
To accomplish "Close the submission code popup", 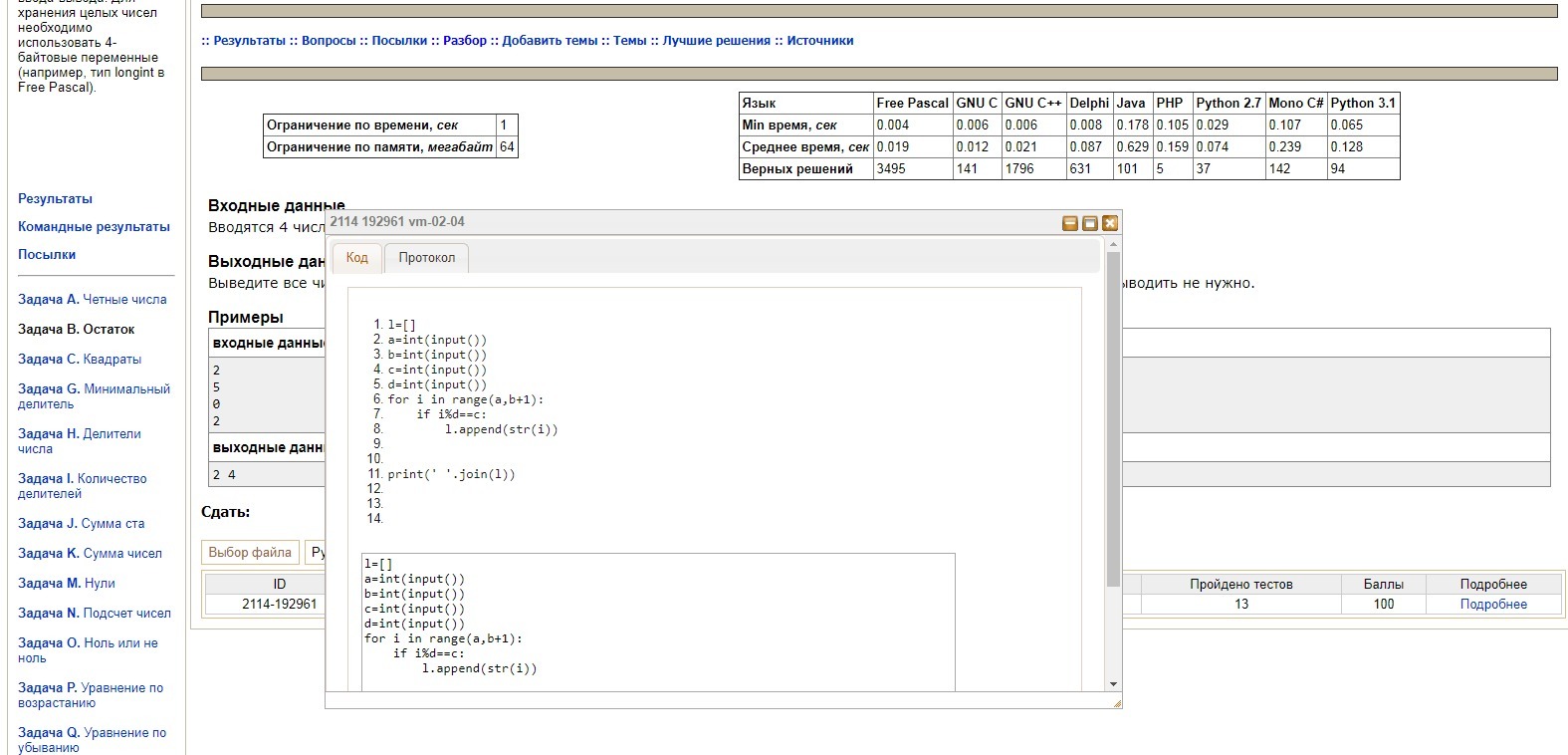I will coord(1110,223).
